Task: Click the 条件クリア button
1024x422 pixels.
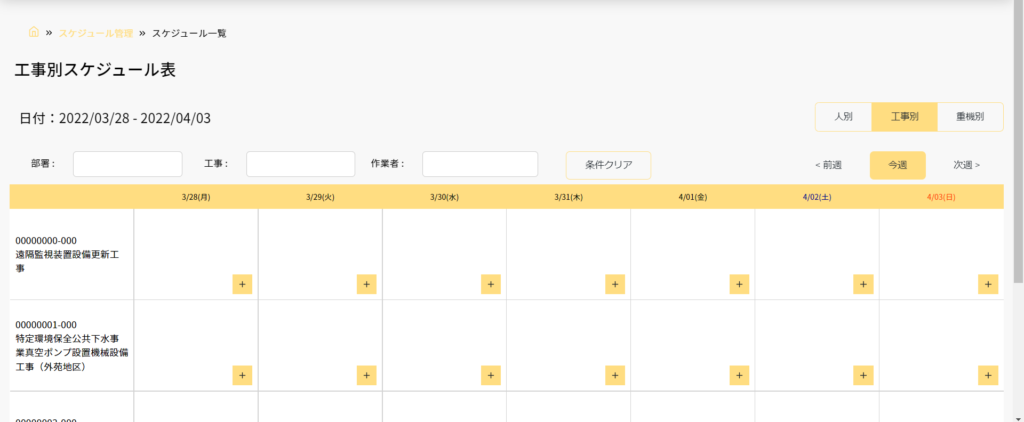Action: tap(608, 165)
